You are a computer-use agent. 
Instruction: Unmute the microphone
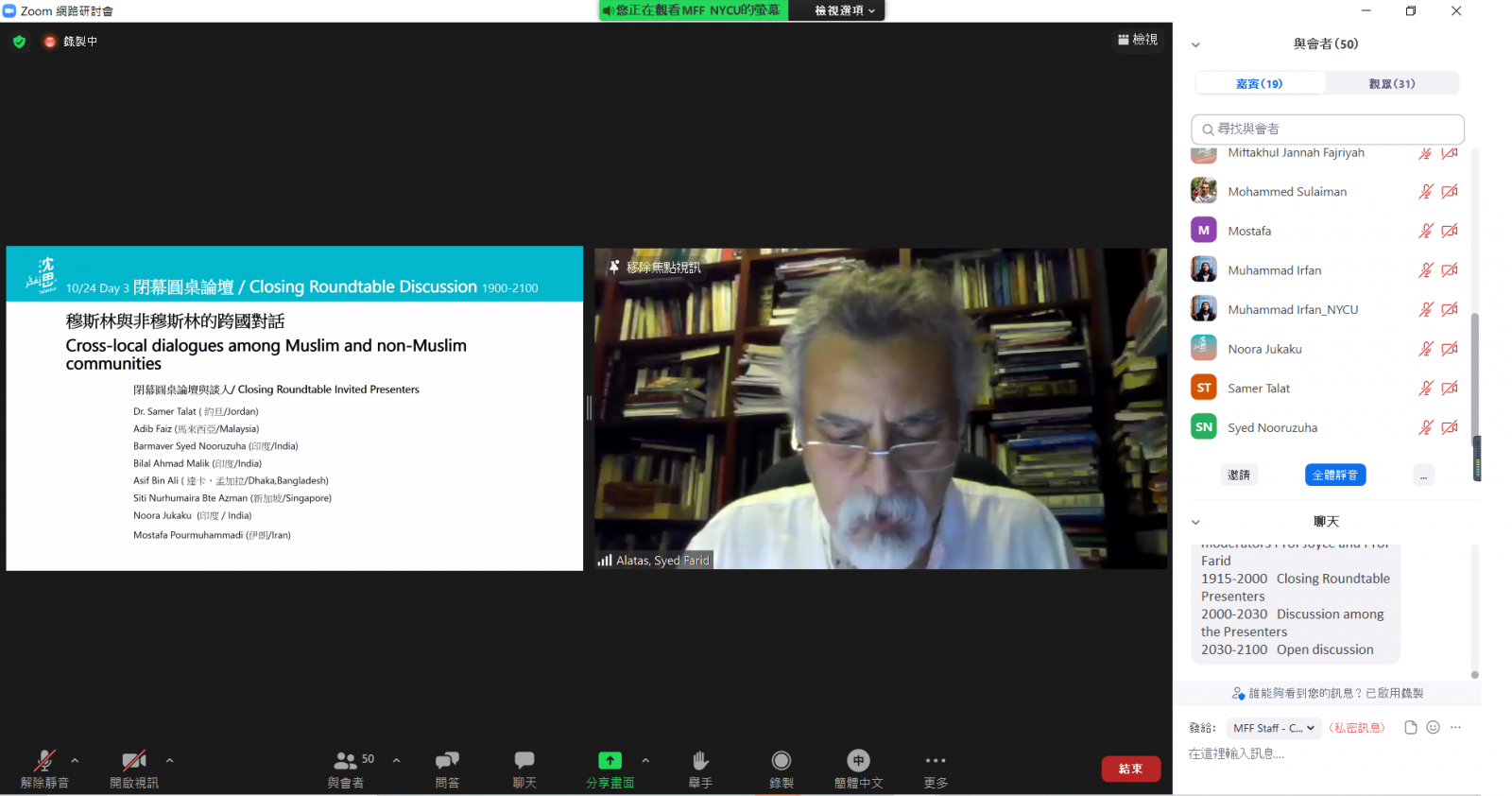tap(44, 761)
